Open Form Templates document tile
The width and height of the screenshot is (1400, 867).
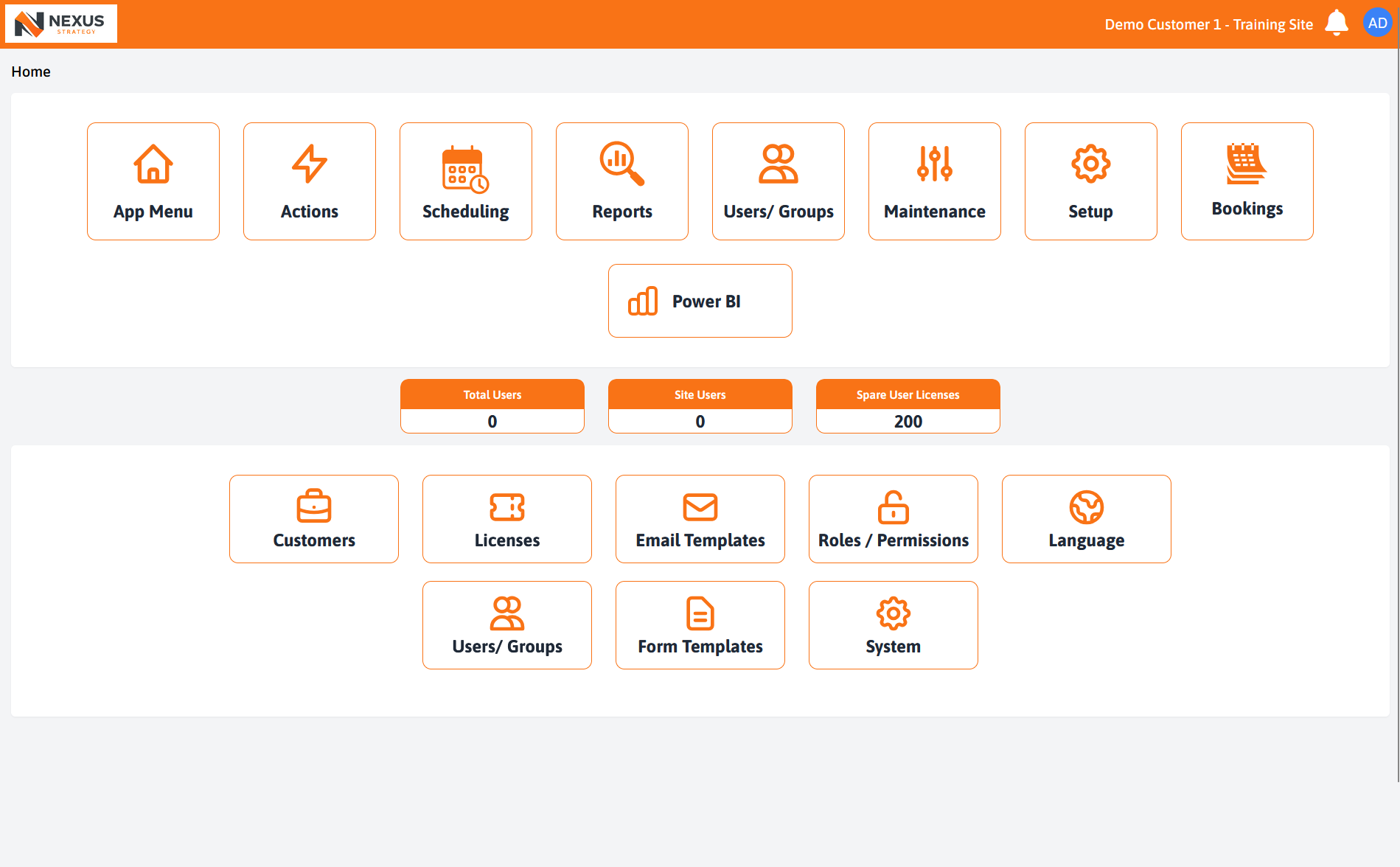coord(700,625)
